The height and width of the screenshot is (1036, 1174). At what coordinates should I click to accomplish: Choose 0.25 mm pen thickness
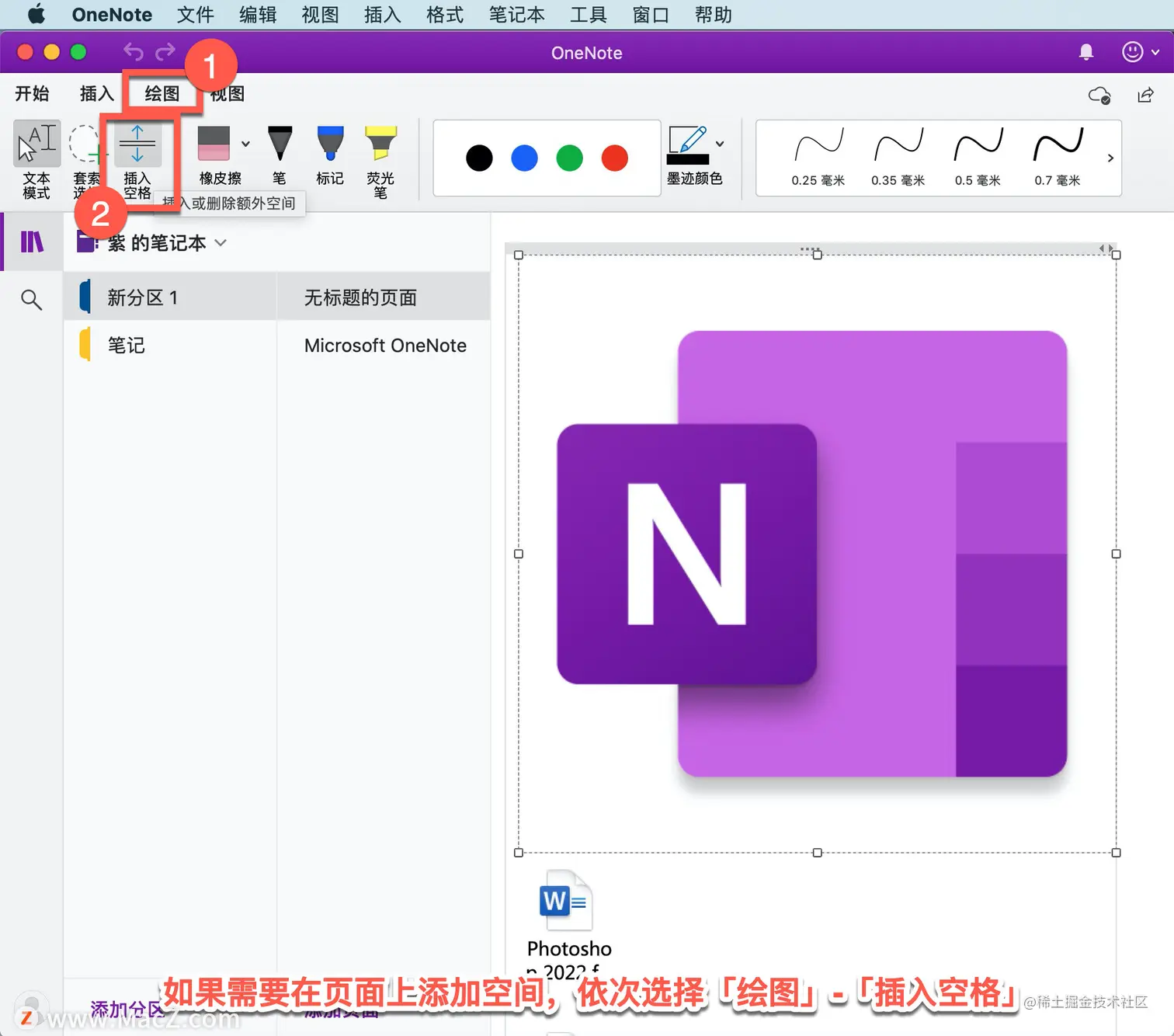tap(818, 158)
